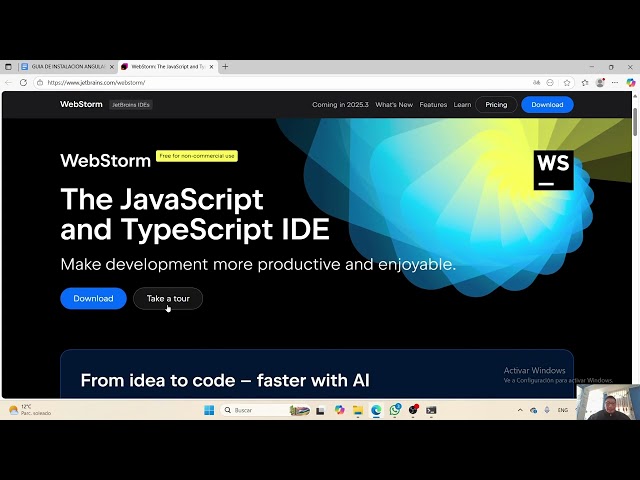Click the page vertical scrollbar thumb

(x=635, y=122)
